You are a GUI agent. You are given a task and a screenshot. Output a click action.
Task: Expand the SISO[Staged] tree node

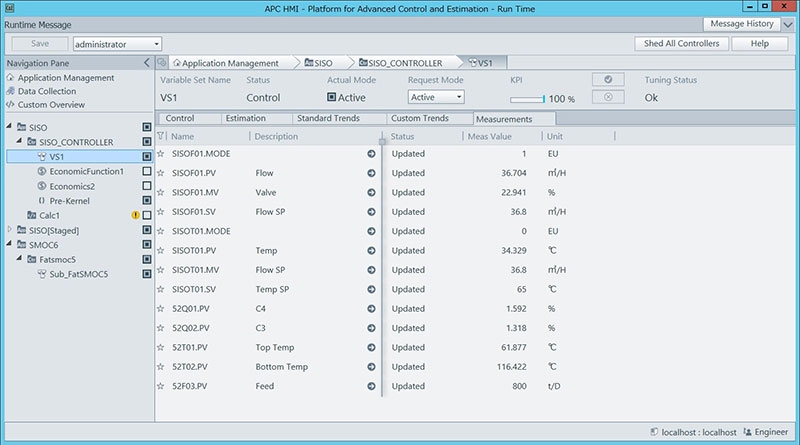[9, 230]
